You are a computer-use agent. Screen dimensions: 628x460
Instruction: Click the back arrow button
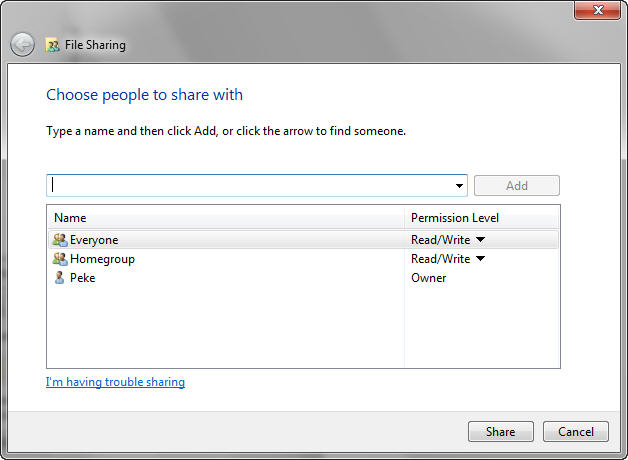pyautogui.click(x=22, y=45)
